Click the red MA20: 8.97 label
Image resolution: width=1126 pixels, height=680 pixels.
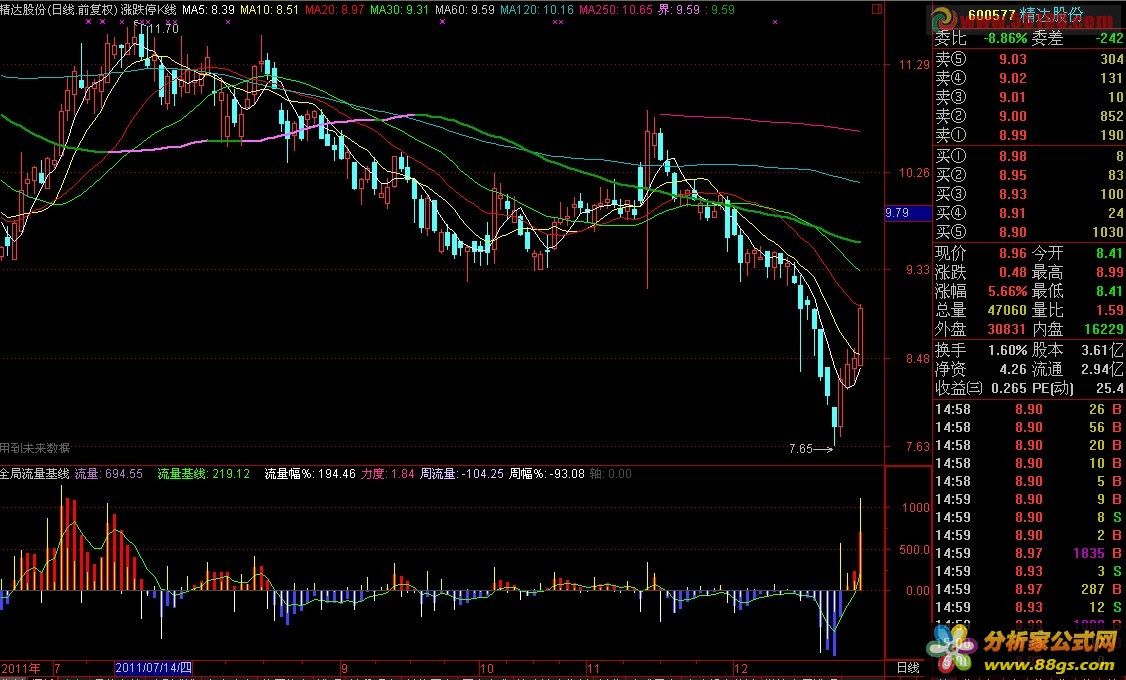click(335, 9)
